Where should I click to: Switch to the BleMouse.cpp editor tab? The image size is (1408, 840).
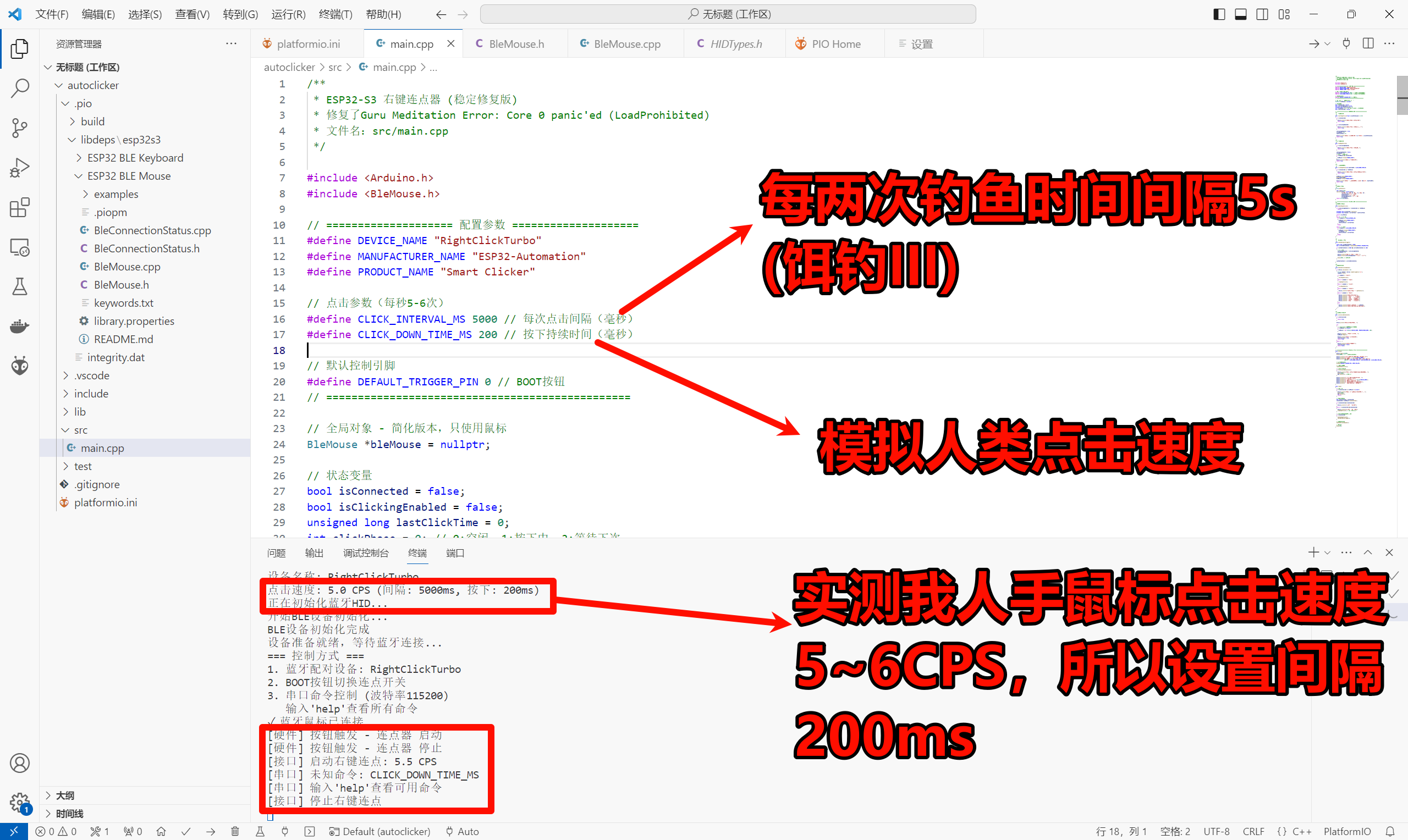(626, 43)
